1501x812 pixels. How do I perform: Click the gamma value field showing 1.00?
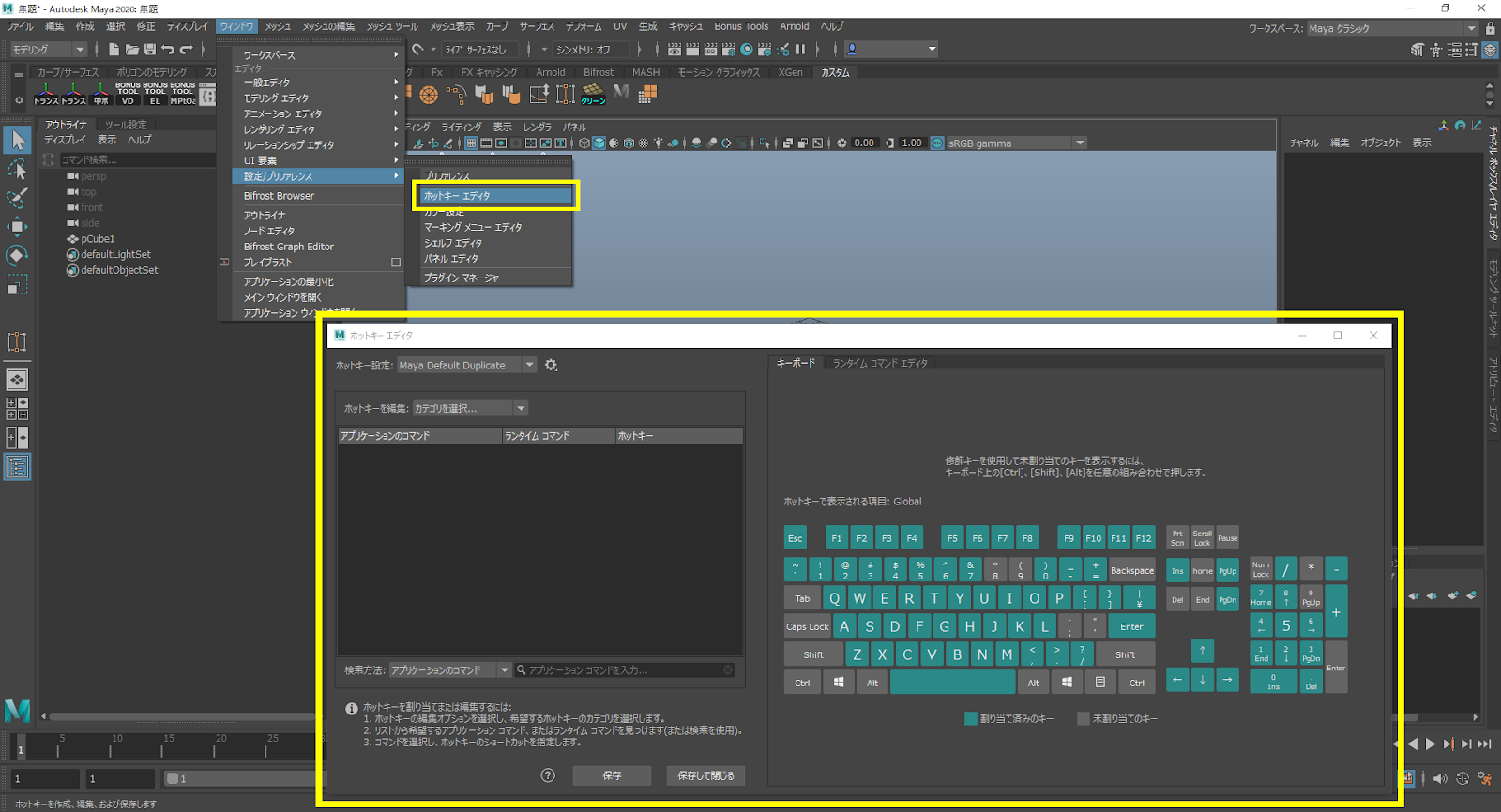[x=911, y=143]
